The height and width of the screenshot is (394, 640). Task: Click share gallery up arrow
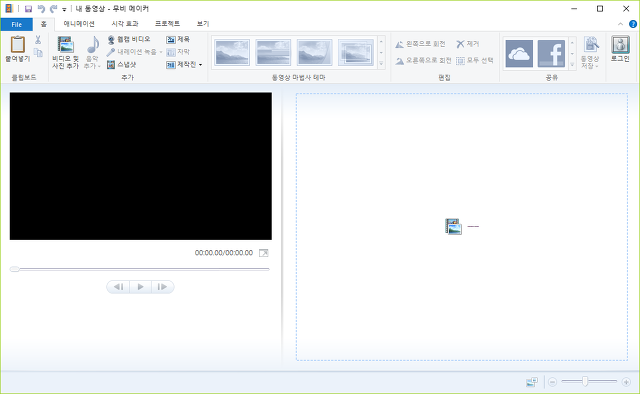coord(572,42)
